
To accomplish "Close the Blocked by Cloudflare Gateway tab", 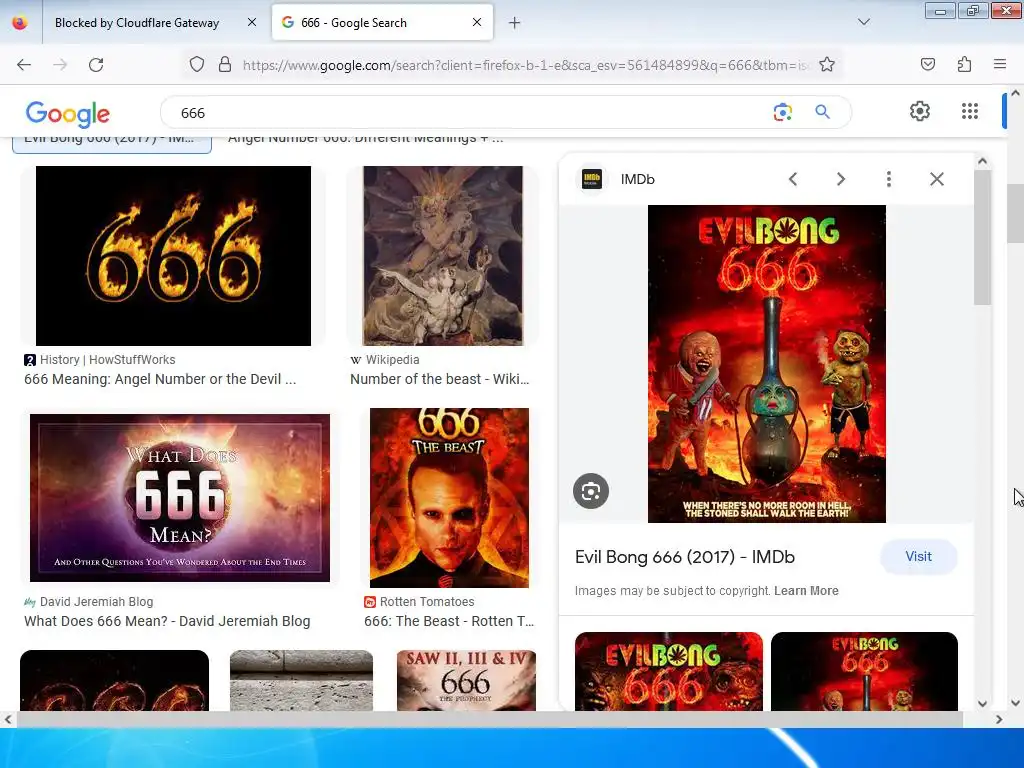I will pos(251,22).
